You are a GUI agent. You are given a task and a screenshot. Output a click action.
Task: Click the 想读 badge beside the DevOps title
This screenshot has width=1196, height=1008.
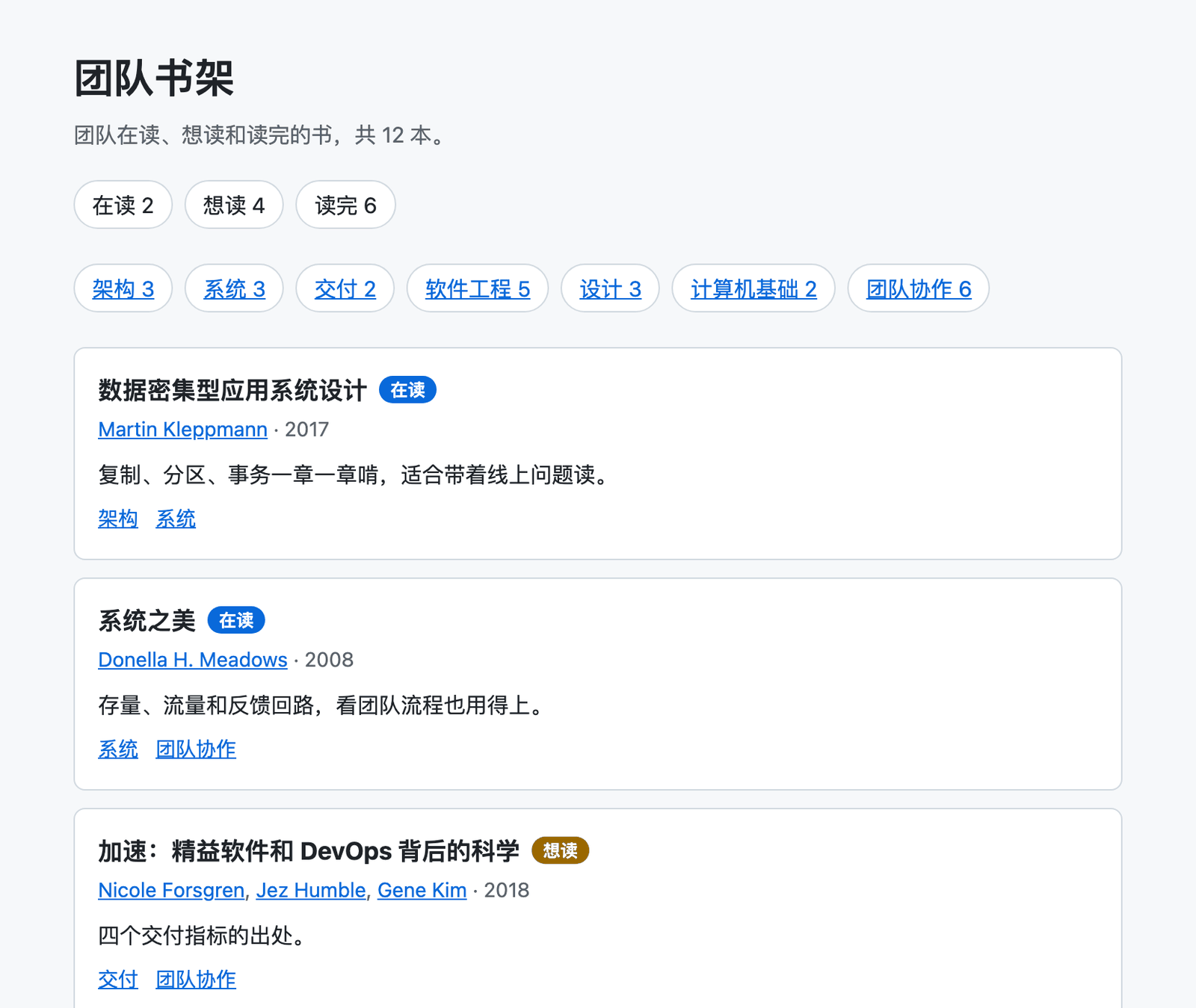click(x=561, y=850)
